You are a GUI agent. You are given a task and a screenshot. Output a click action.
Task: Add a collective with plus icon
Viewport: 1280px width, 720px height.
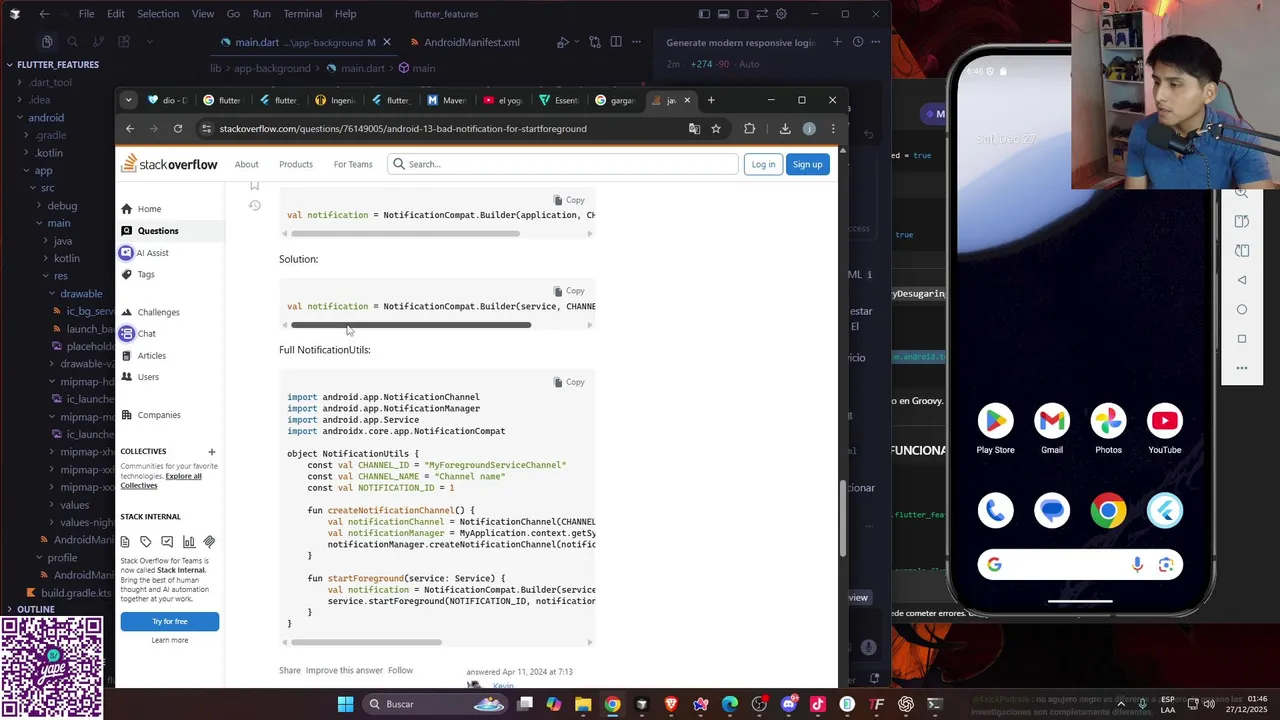click(211, 452)
